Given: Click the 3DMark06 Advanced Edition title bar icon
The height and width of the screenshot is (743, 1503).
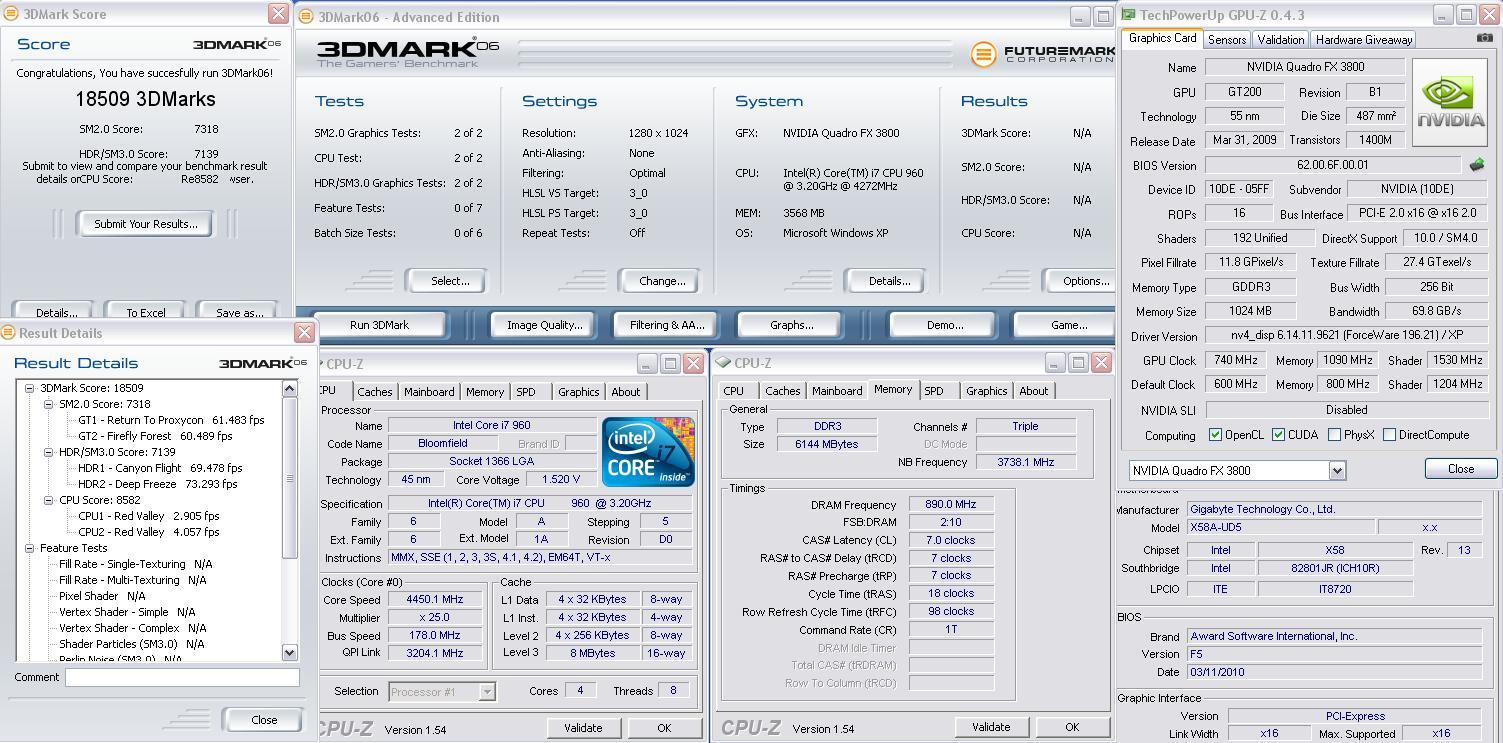Looking at the screenshot, I should click(306, 16).
